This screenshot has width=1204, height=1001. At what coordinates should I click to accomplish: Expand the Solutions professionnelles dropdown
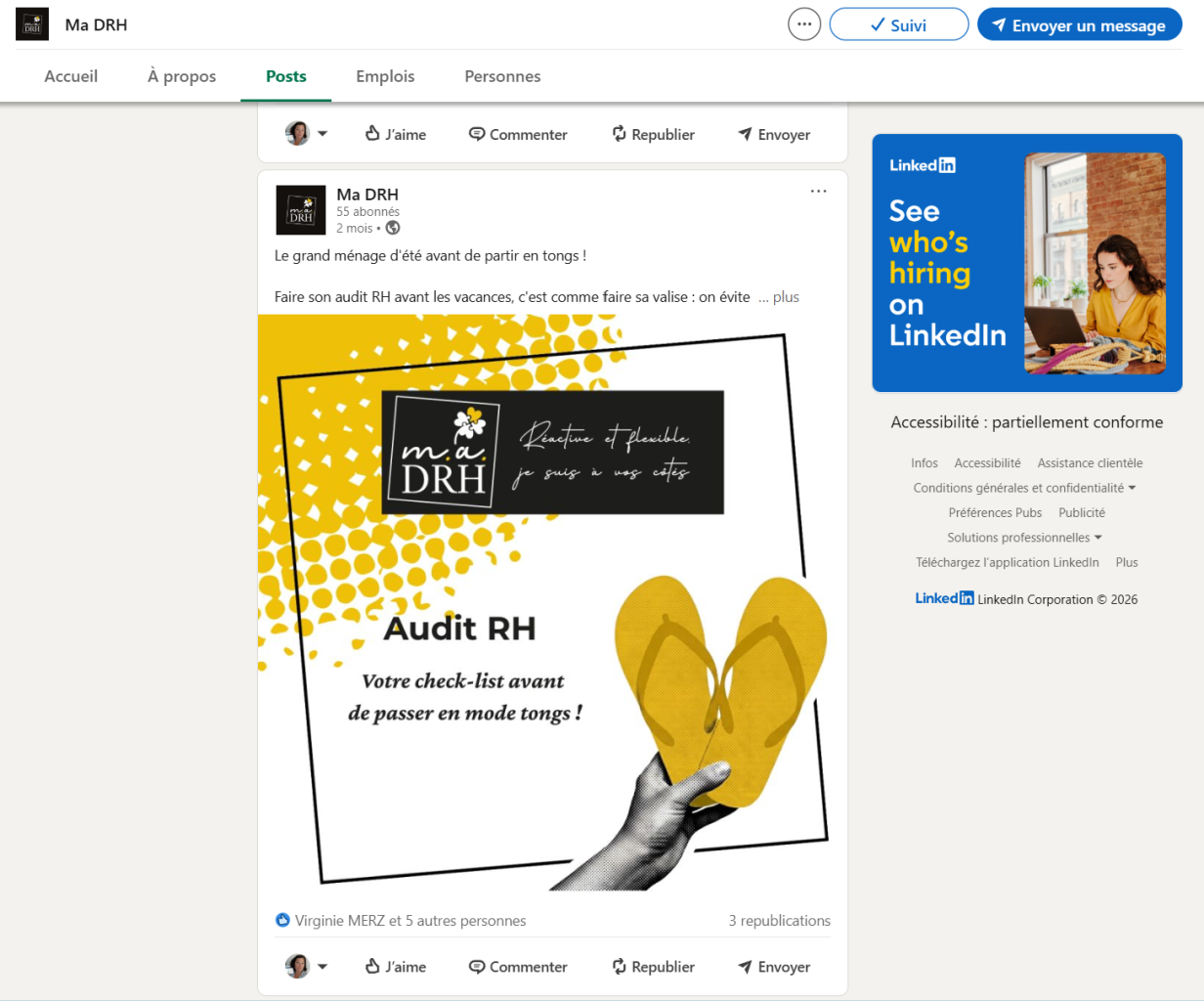tap(1024, 538)
